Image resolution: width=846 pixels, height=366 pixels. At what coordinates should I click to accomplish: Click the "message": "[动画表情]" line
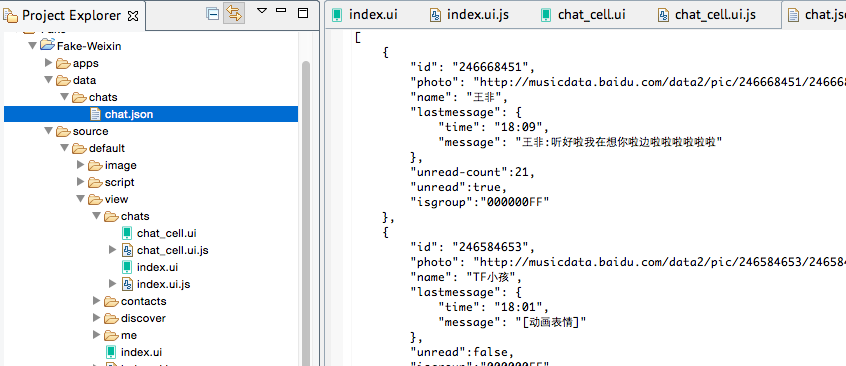tap(512, 322)
